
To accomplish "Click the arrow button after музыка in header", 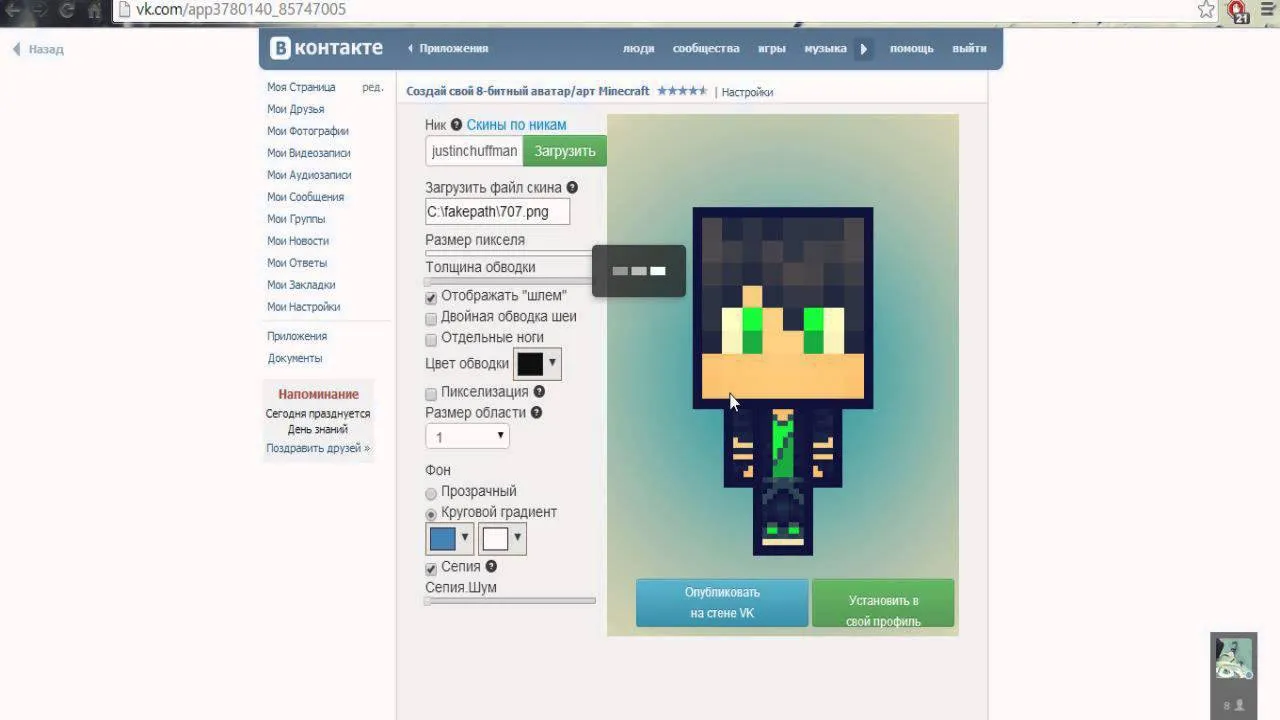I will (864, 49).
